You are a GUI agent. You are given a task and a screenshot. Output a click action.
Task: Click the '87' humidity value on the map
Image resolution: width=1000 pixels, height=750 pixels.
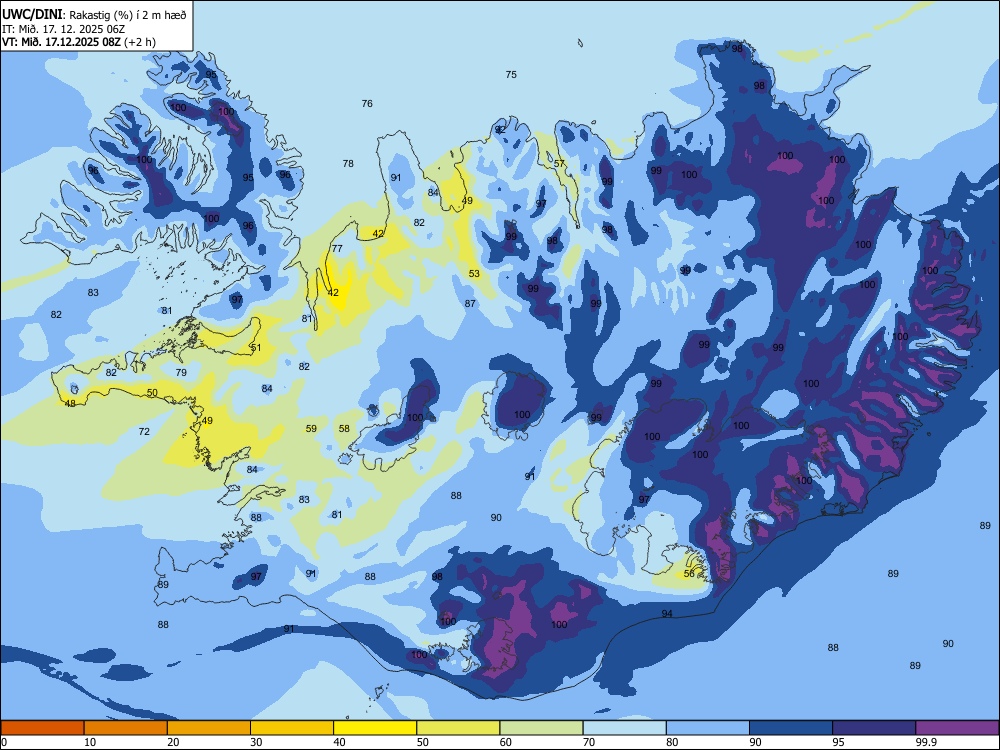point(470,304)
